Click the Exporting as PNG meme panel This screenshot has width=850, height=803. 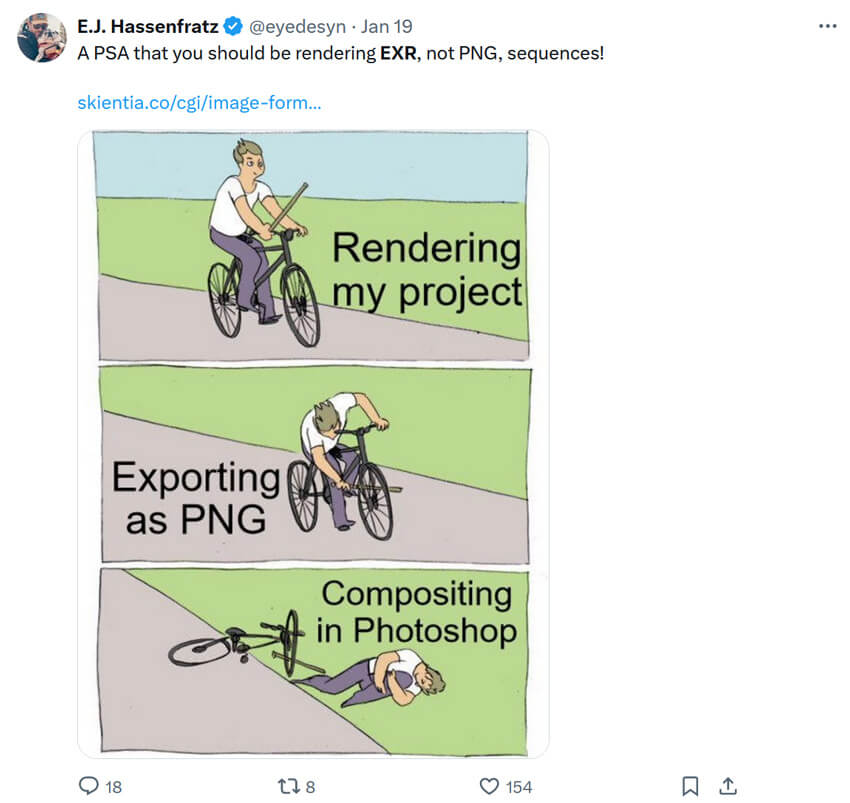pos(315,465)
